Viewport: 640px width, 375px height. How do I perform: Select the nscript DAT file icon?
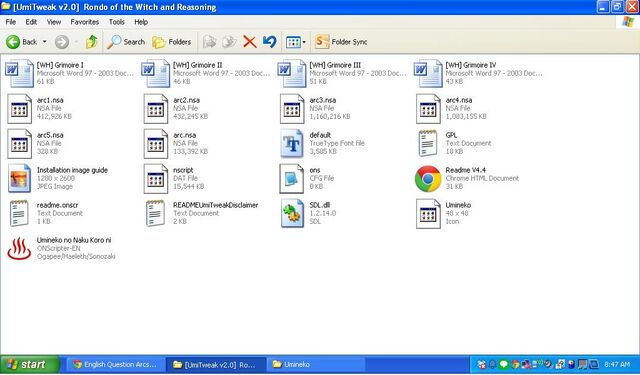tap(156, 179)
